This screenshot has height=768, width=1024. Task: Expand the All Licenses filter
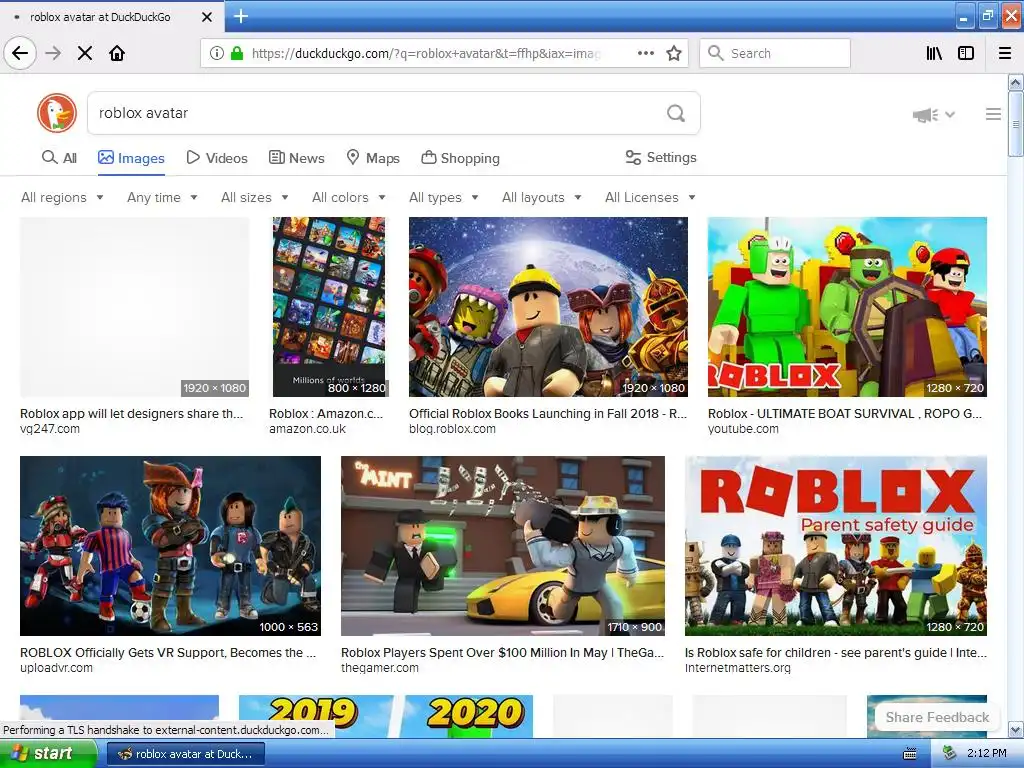pyautogui.click(x=650, y=197)
